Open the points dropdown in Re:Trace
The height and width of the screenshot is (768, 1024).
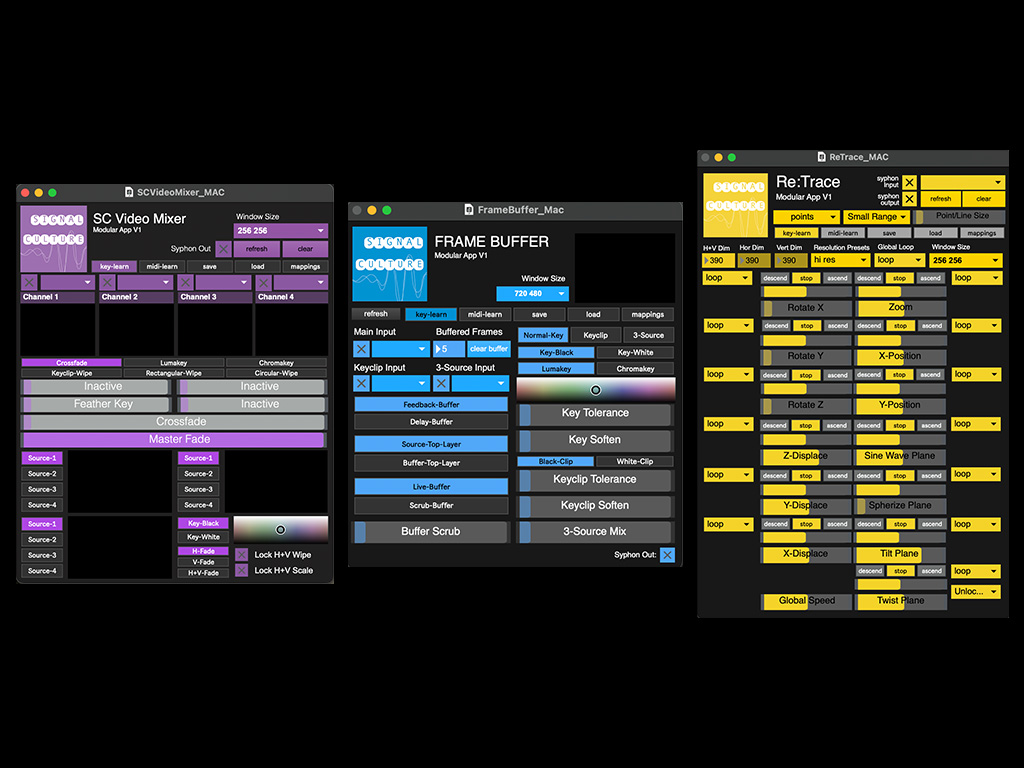(x=806, y=216)
